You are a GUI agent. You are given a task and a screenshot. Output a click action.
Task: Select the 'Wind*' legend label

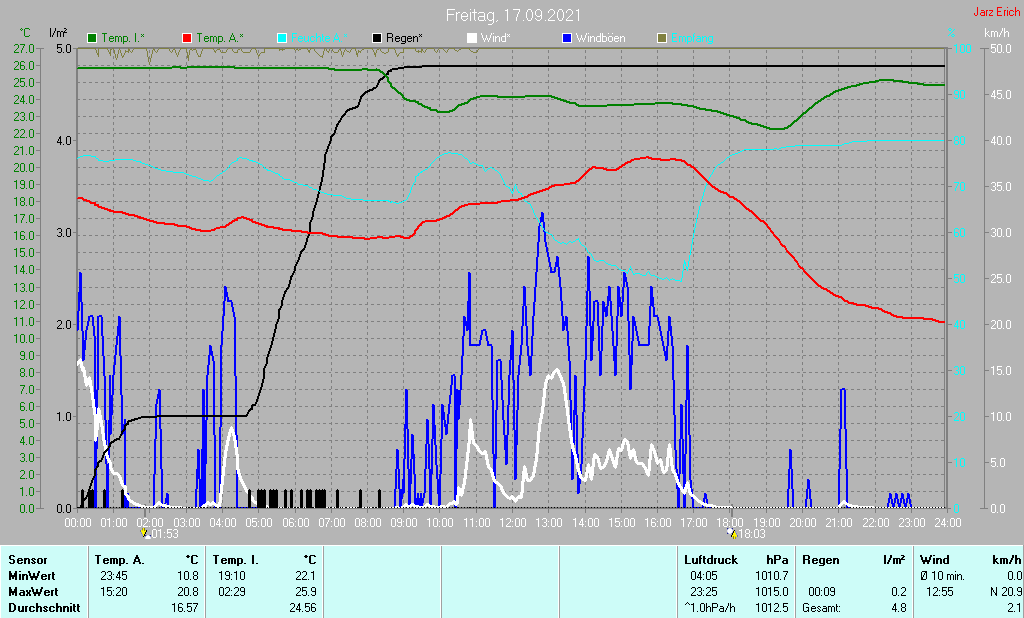[496, 39]
